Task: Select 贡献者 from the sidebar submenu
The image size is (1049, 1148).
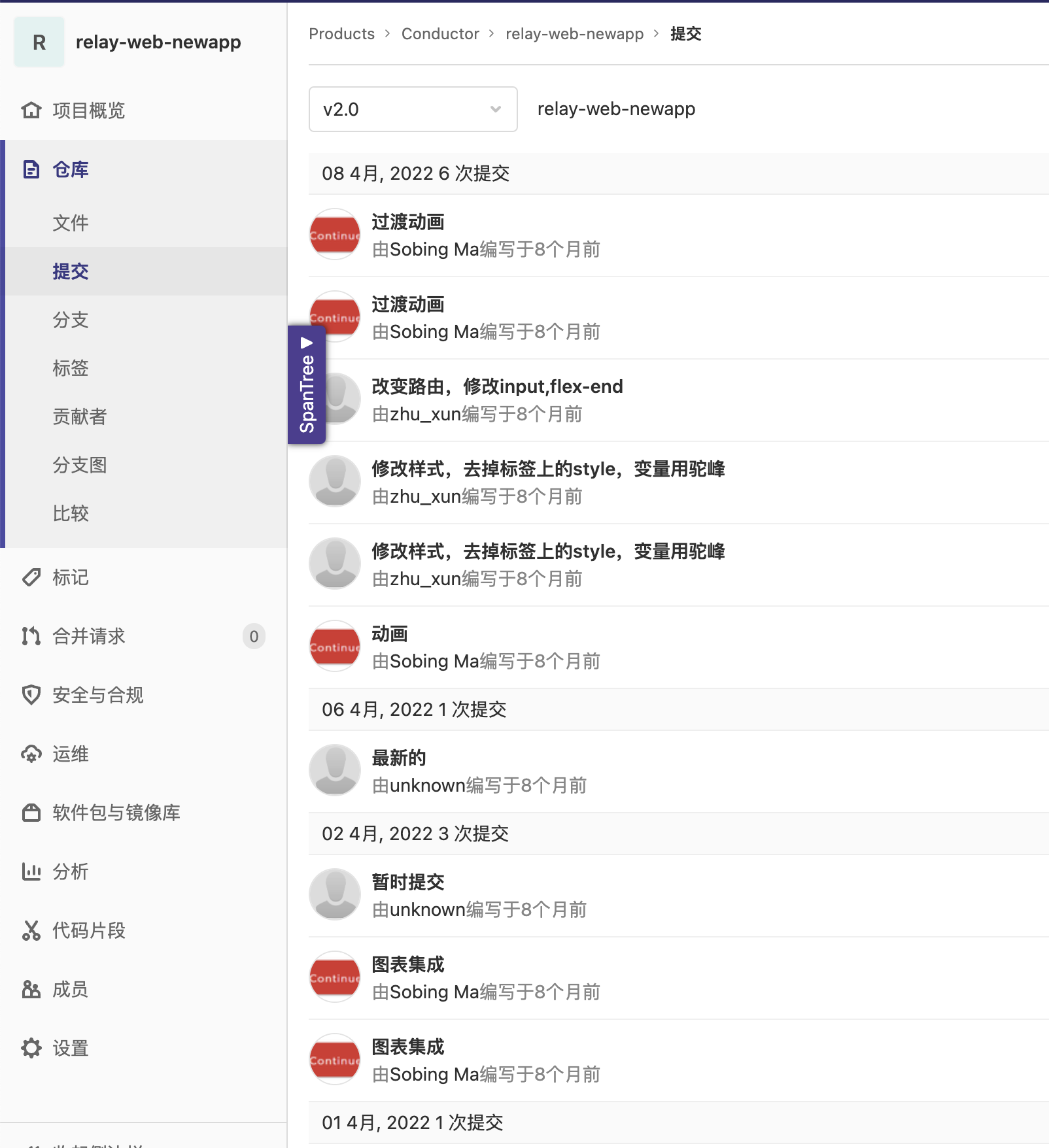Action: 80,416
